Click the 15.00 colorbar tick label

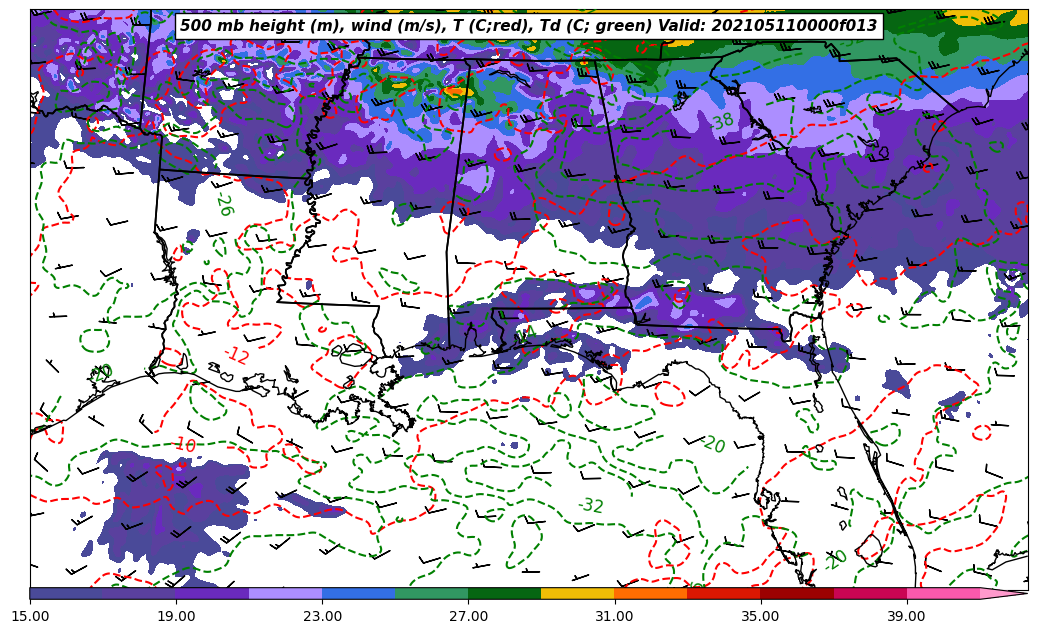tap(30, 616)
